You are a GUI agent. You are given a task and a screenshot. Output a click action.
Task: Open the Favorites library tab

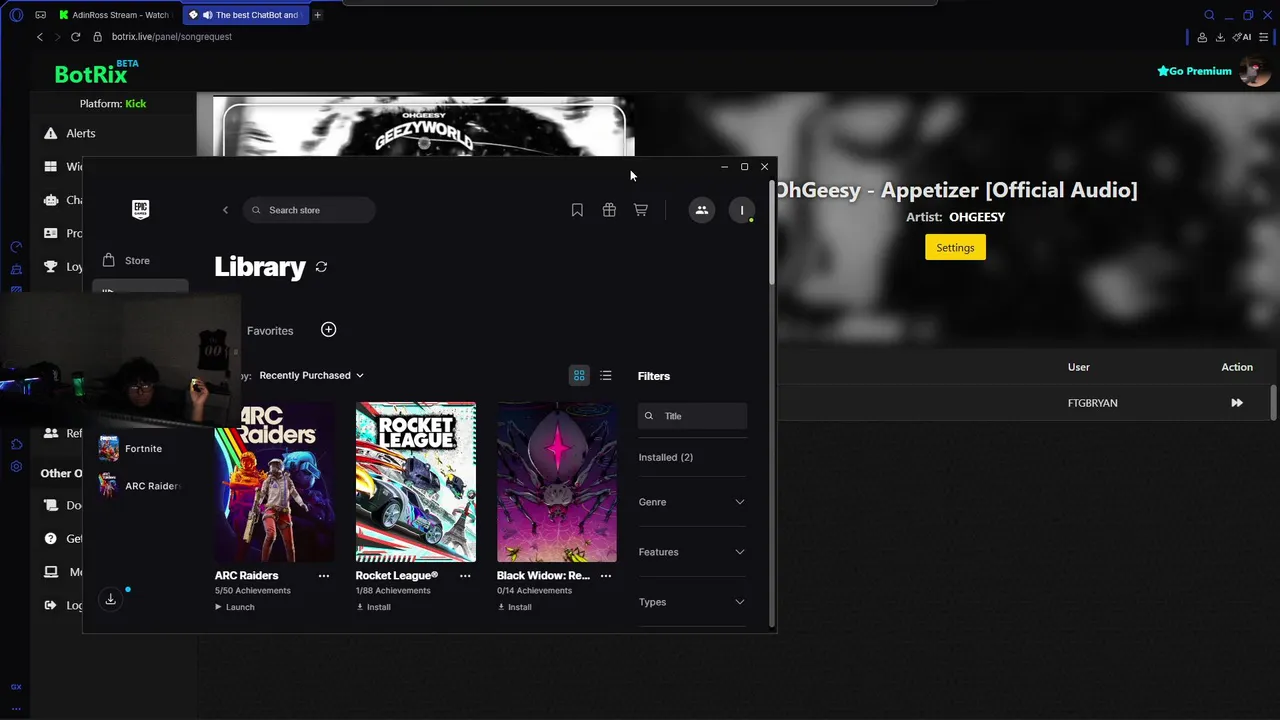(270, 331)
